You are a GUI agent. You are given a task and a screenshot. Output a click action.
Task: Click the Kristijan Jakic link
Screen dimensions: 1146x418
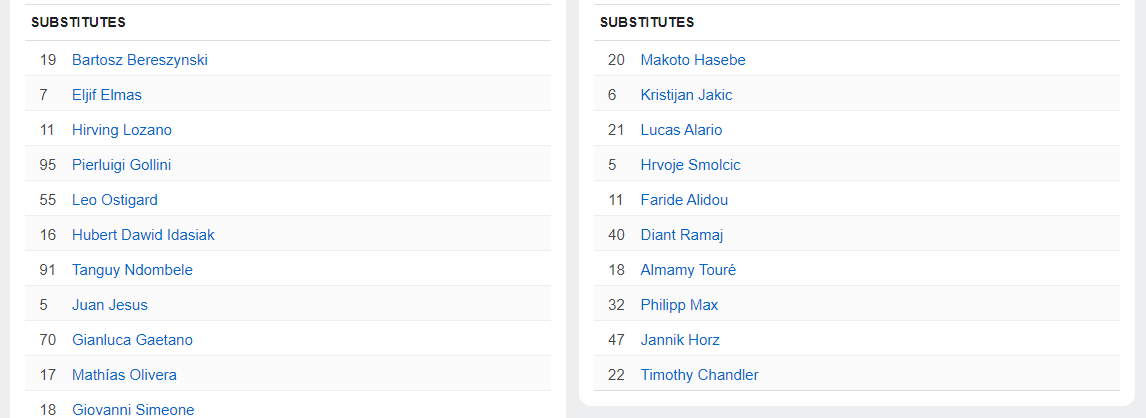click(686, 95)
